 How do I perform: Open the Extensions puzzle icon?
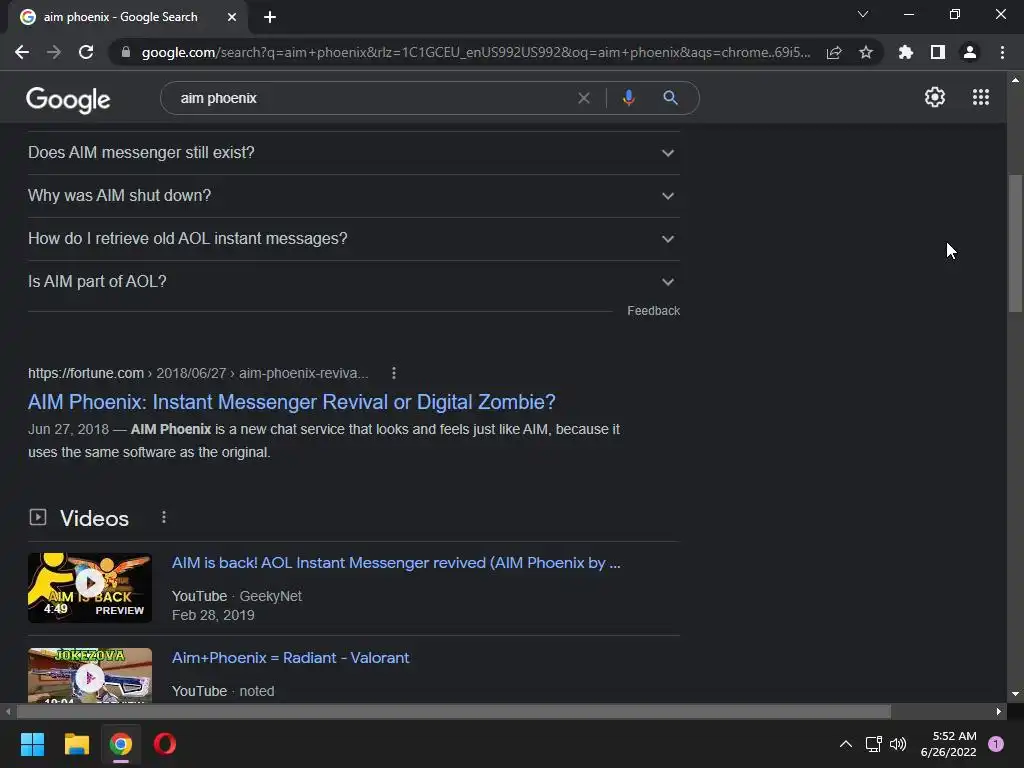click(x=906, y=52)
